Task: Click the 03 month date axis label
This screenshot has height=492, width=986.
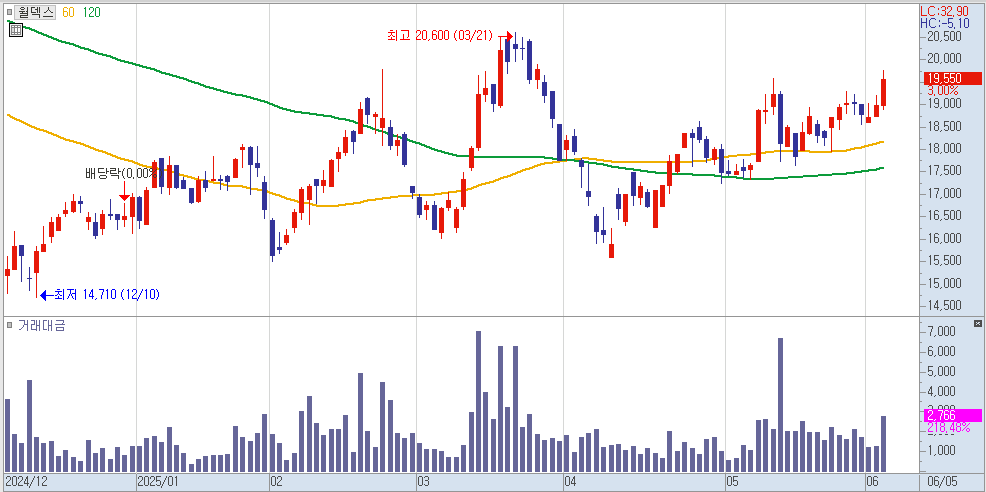Action: 423,483
